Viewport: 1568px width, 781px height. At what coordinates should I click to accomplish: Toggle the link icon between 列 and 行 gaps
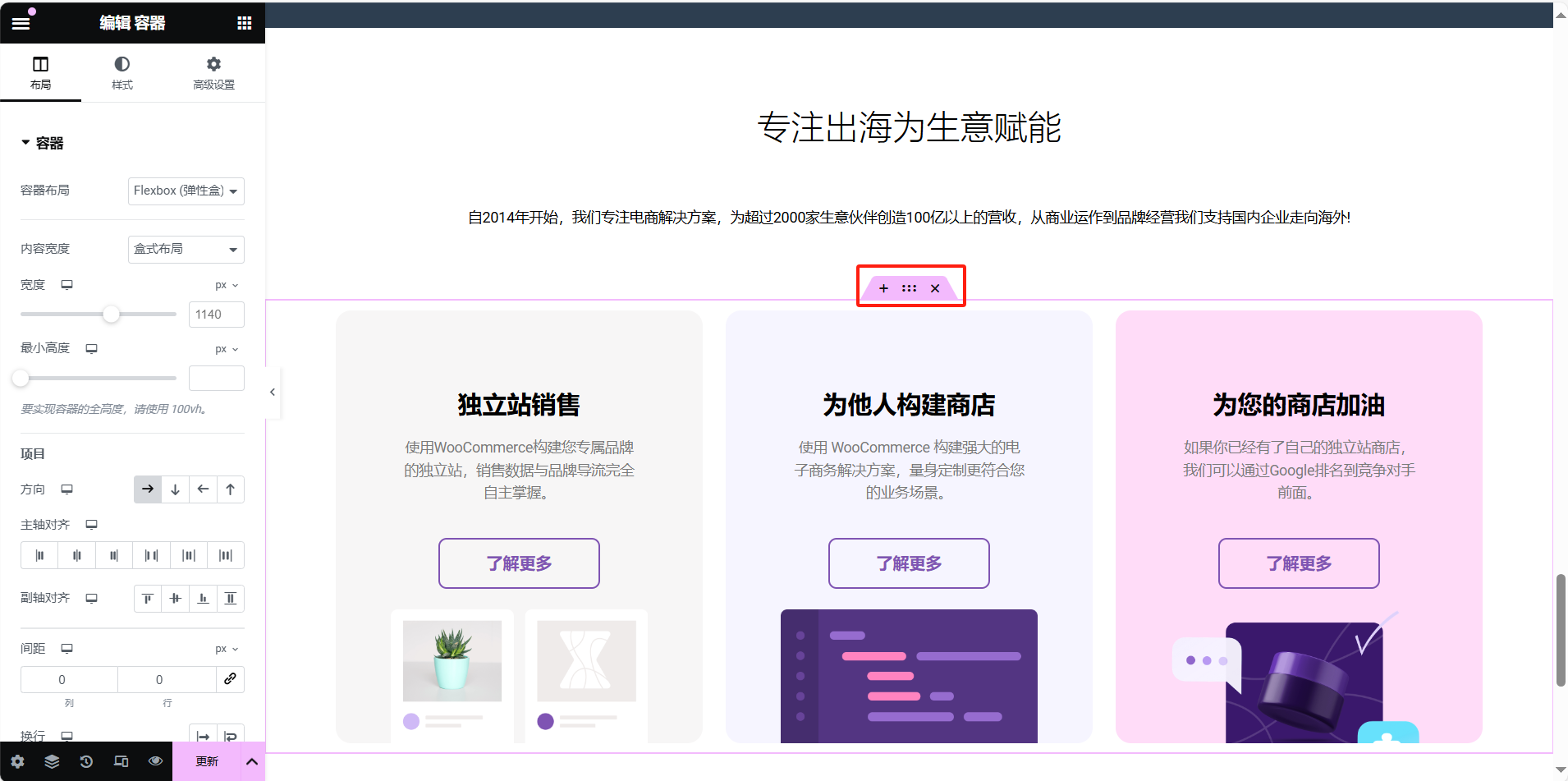point(230,679)
